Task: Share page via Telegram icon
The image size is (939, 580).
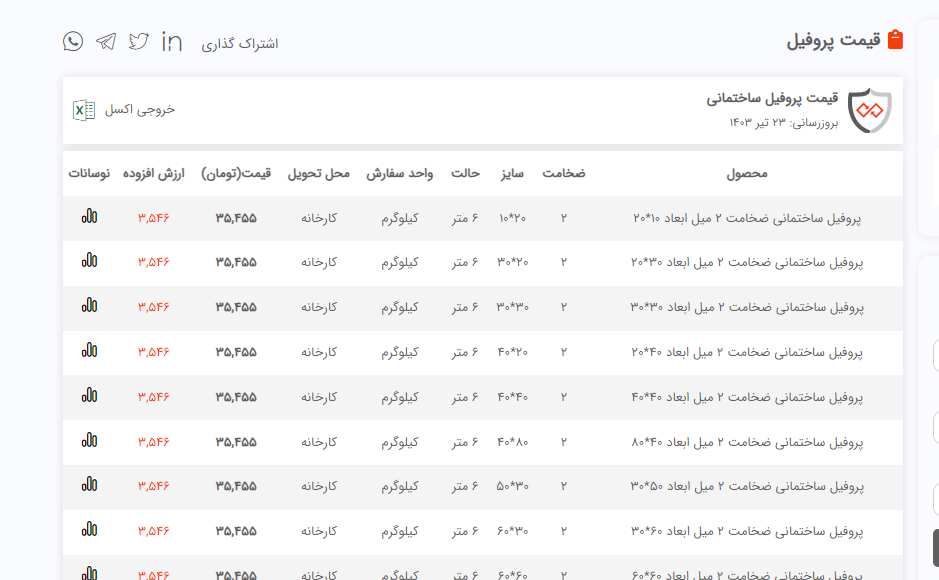Action: (106, 41)
